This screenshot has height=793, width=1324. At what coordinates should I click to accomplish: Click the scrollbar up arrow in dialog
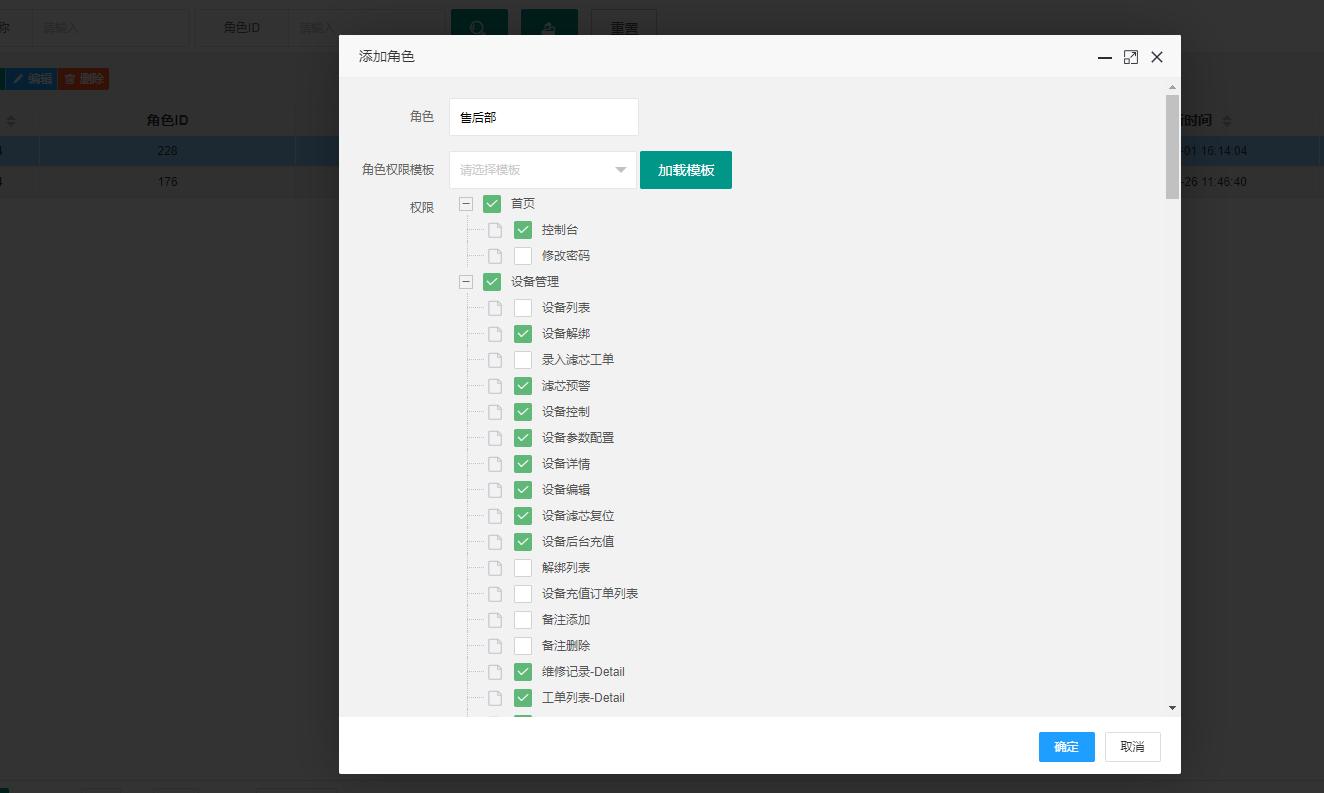click(x=1172, y=88)
